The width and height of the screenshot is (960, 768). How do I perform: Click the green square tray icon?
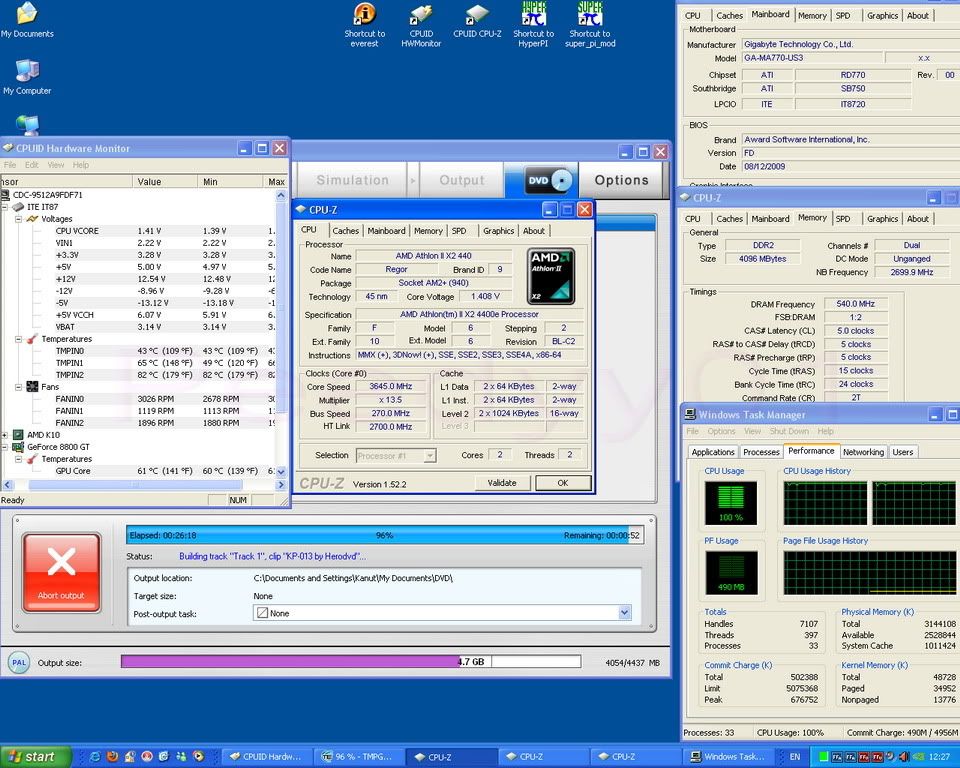[x=823, y=757]
